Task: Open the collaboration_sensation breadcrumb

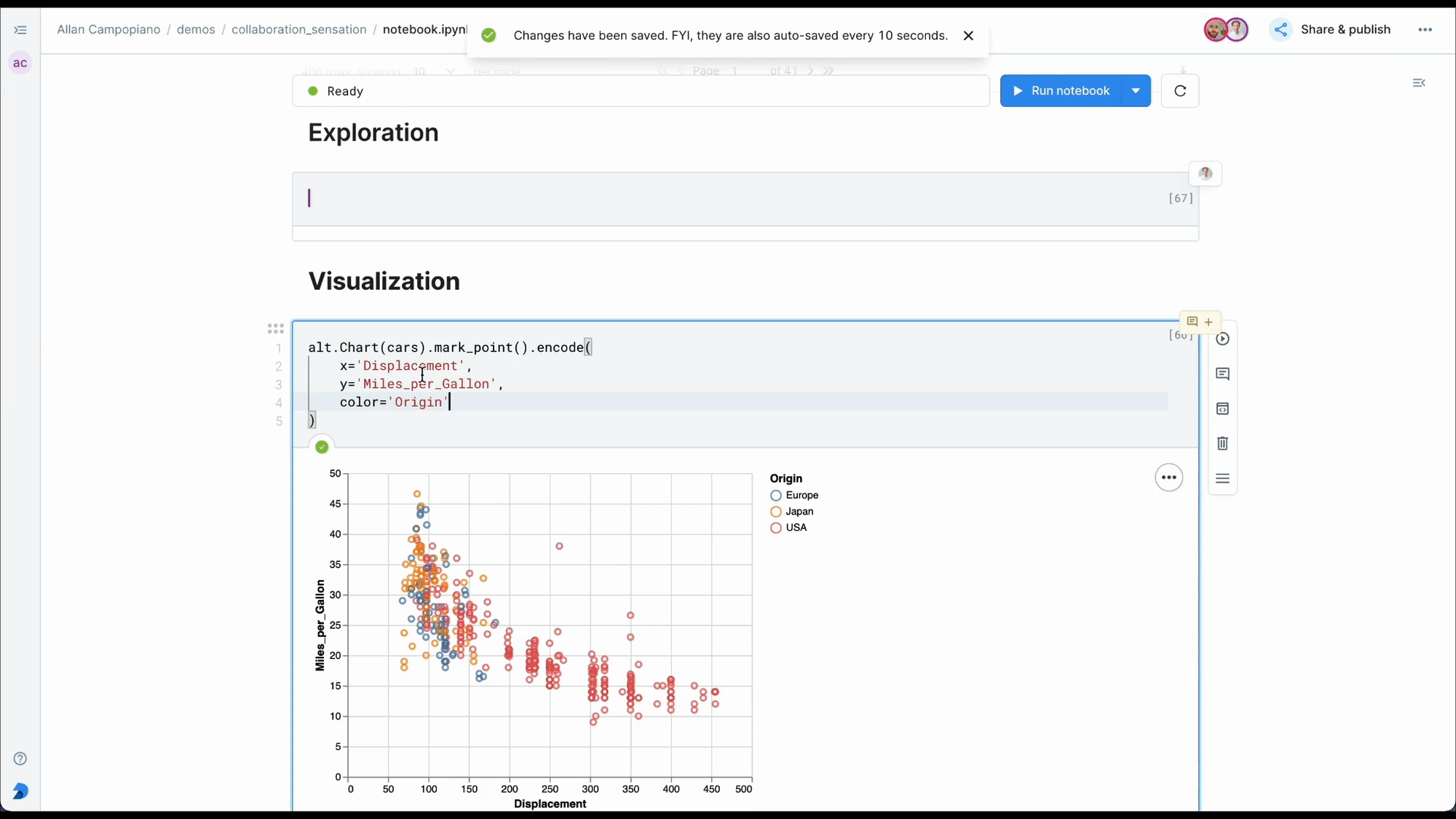Action: coord(298,30)
